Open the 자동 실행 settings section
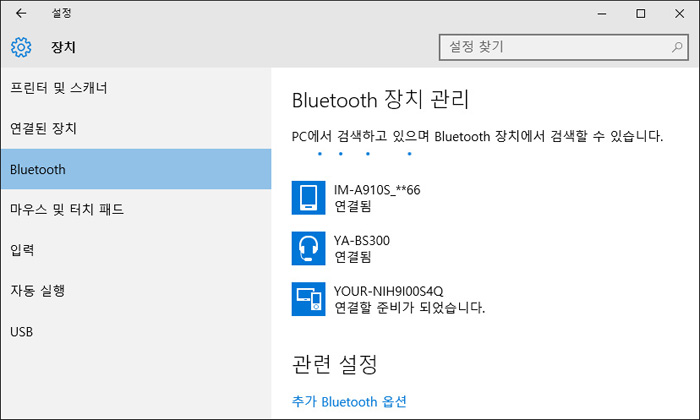Image resolution: width=700 pixels, height=420 pixels. tap(136, 291)
